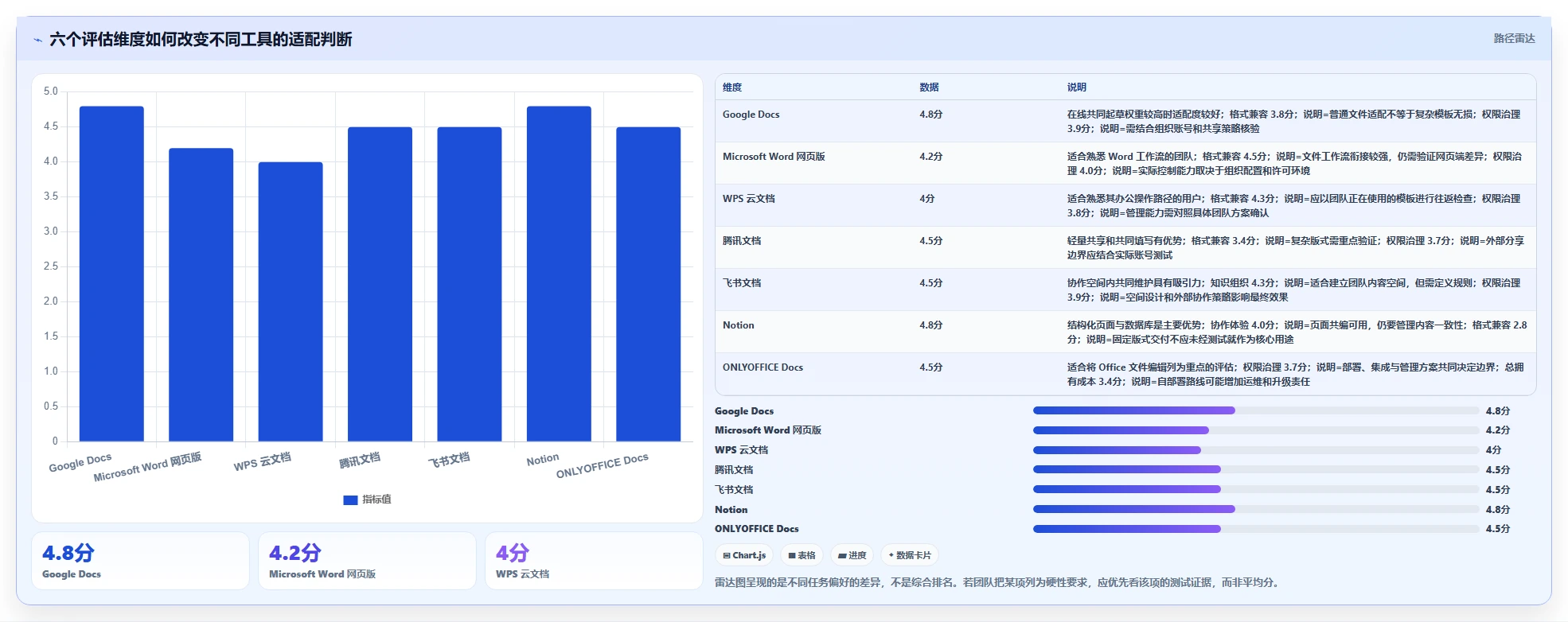Switch to the 表格 chip
The image size is (1568, 622).
[x=802, y=555]
